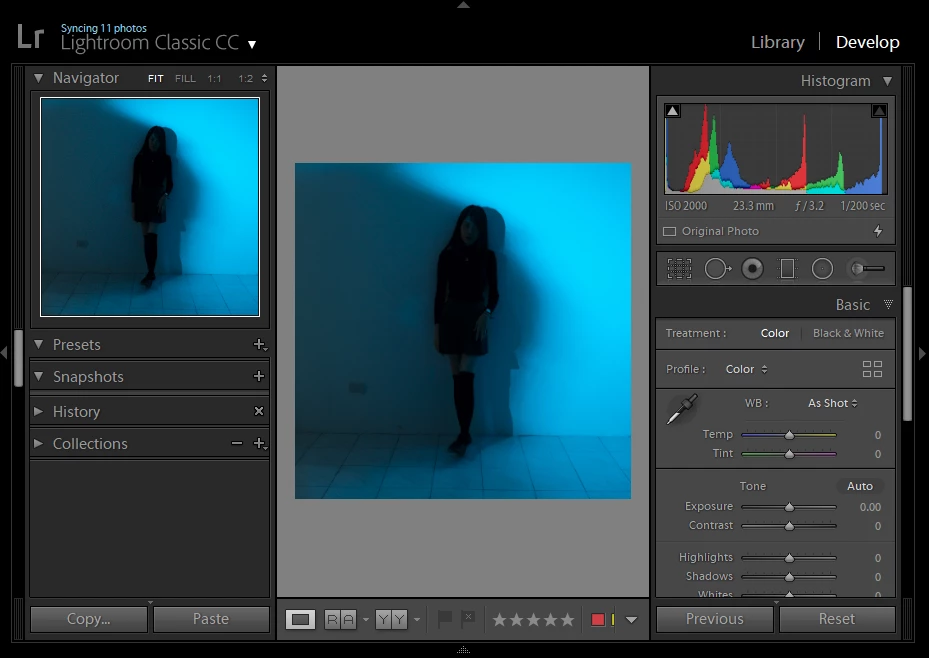Click the Reset button

837,619
